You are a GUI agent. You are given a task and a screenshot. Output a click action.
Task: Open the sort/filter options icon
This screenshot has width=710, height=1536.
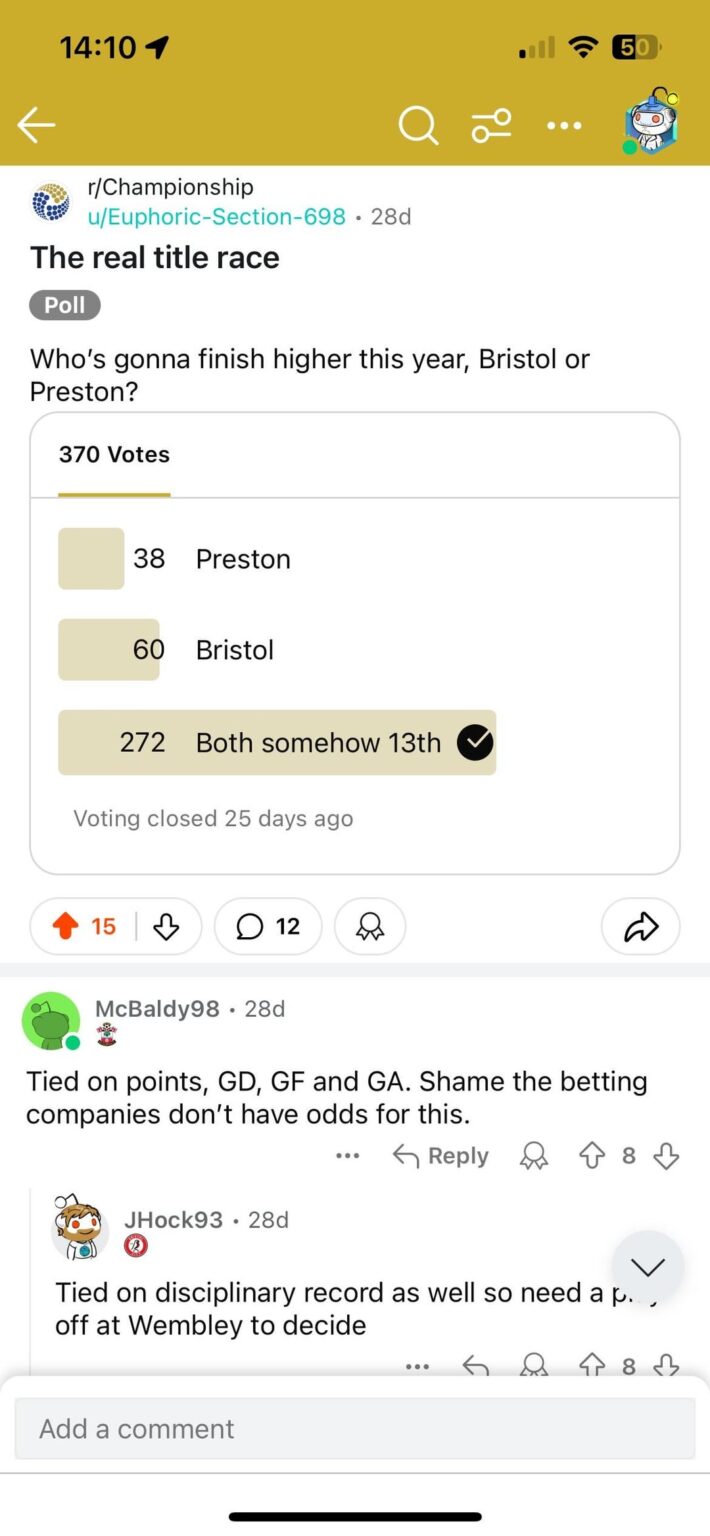[491, 125]
